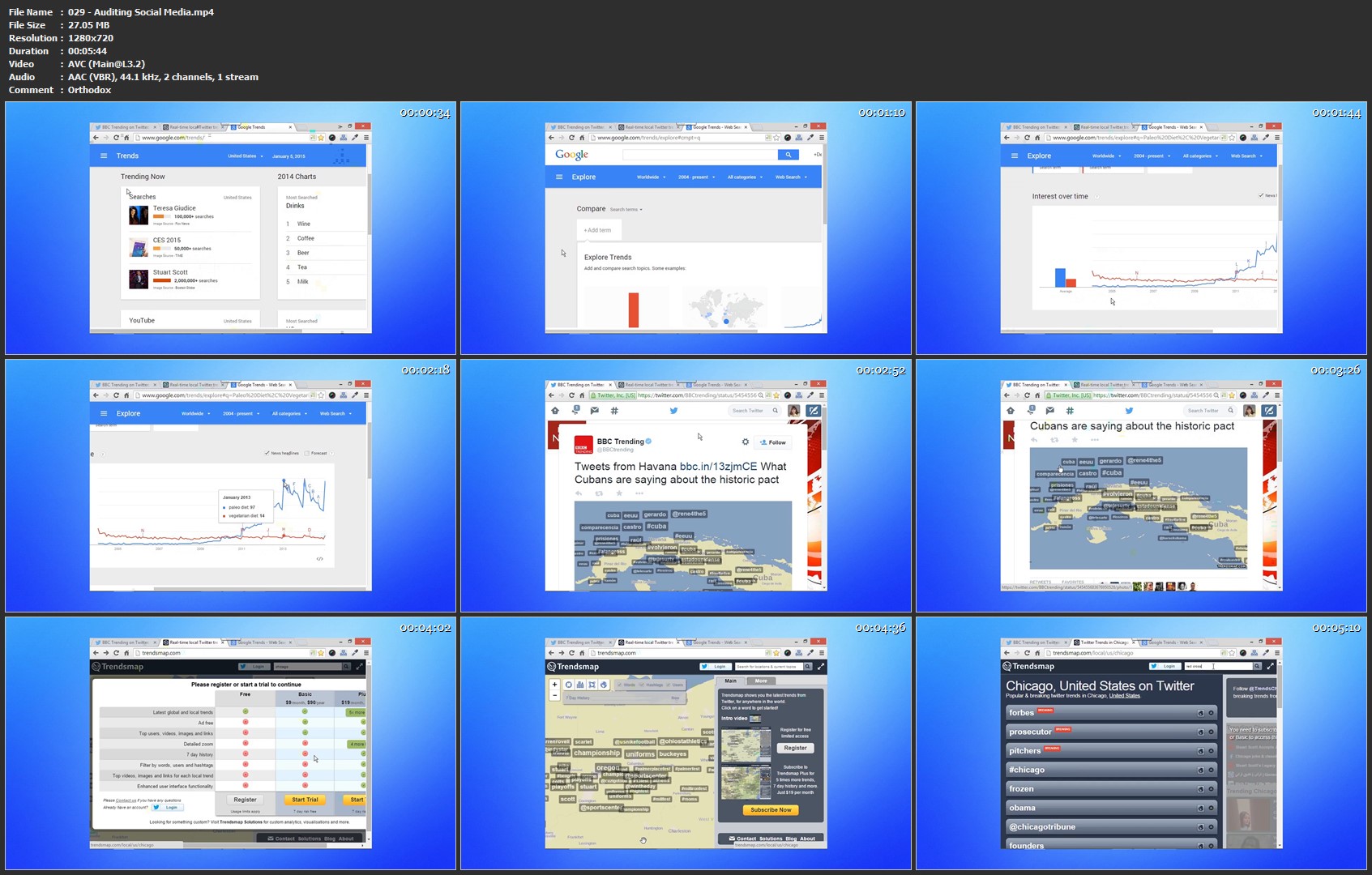Toggle Forecast checkbox in the 00:02:18 frame
1372x875 pixels.
pos(306,453)
